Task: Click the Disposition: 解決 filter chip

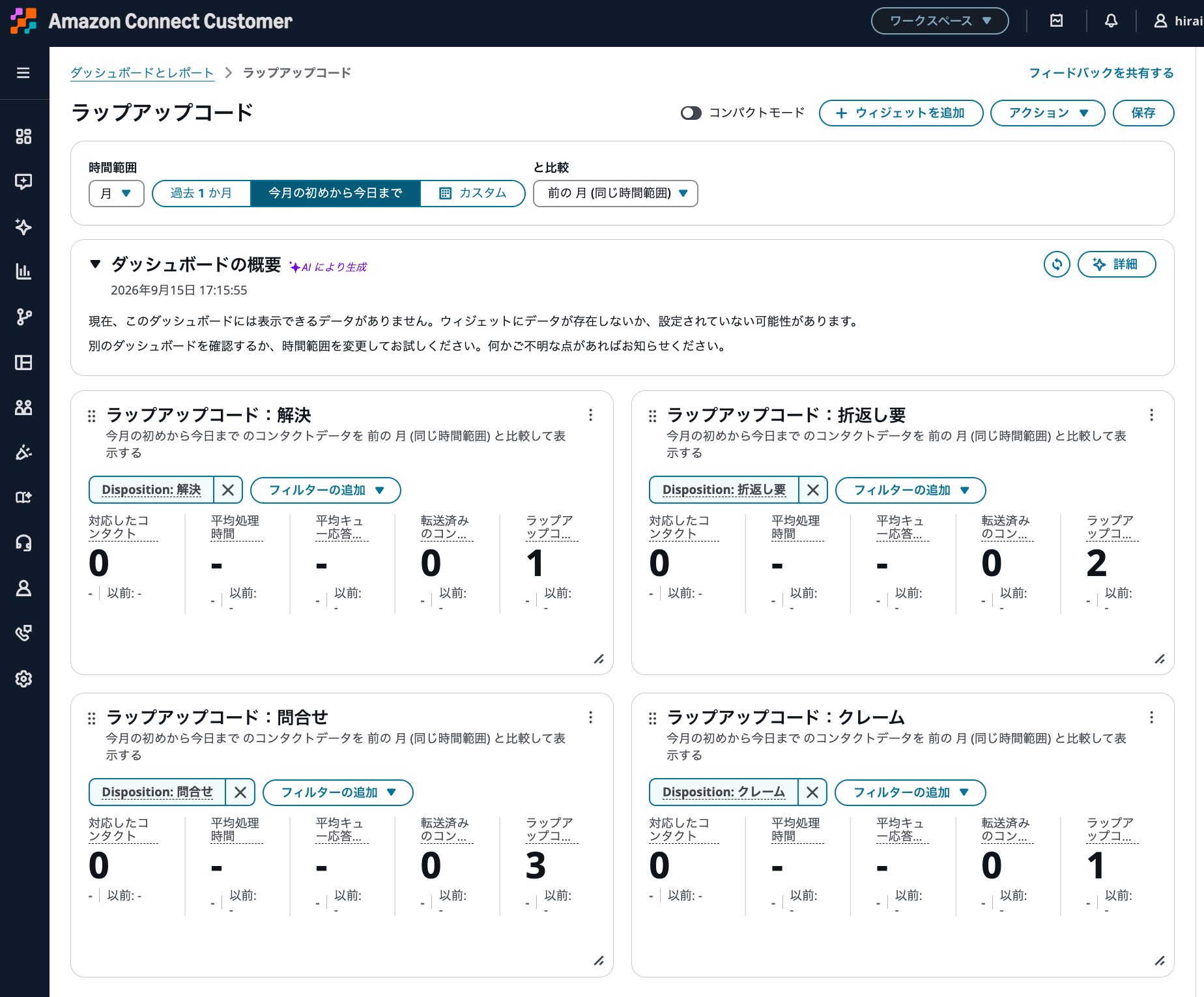Action: (x=151, y=490)
